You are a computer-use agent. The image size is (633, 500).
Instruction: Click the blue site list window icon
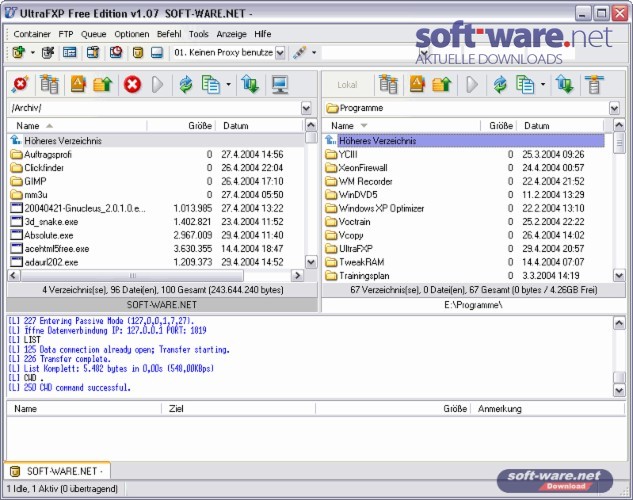point(69,52)
